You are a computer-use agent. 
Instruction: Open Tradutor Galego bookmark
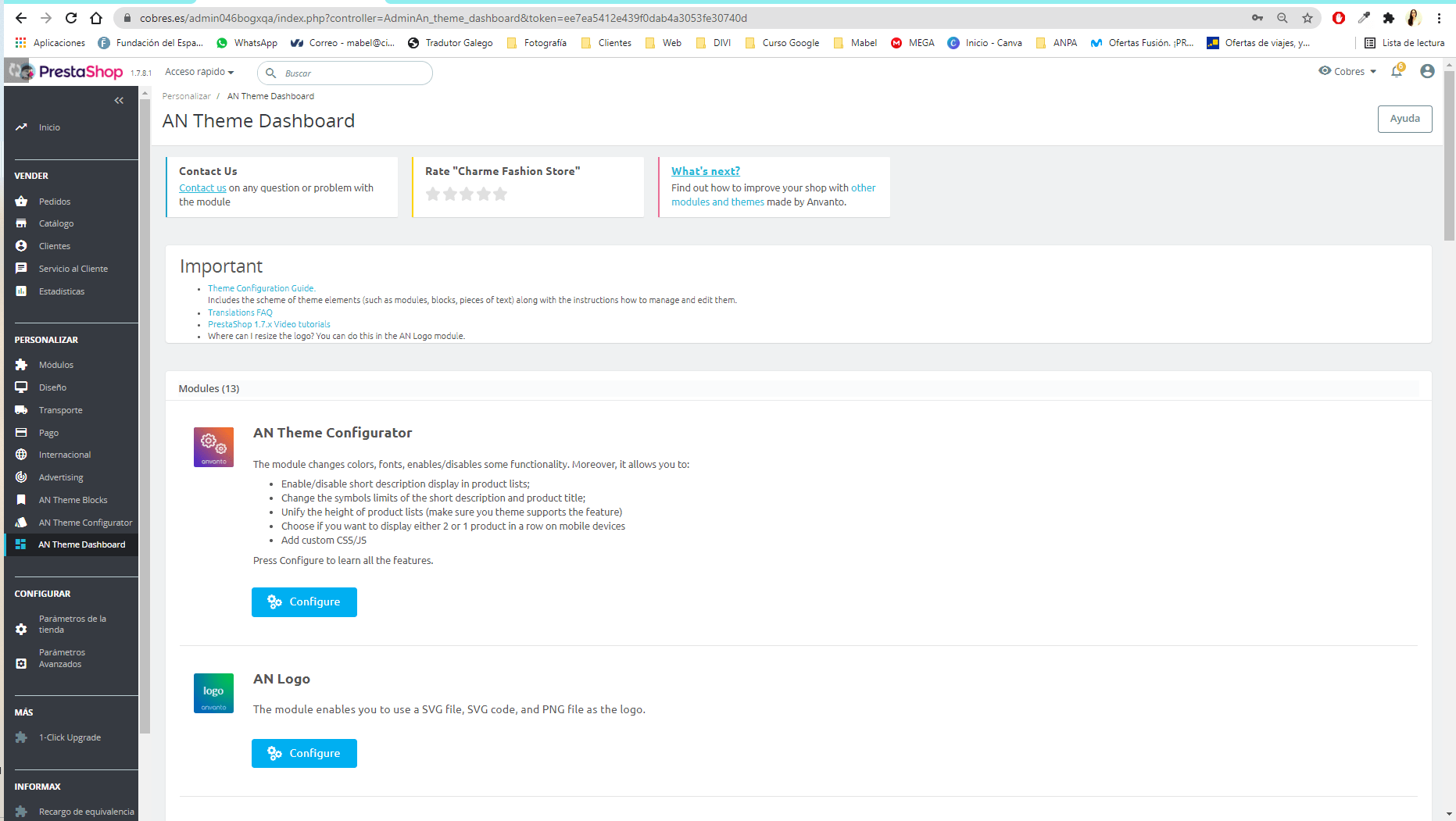(x=450, y=43)
